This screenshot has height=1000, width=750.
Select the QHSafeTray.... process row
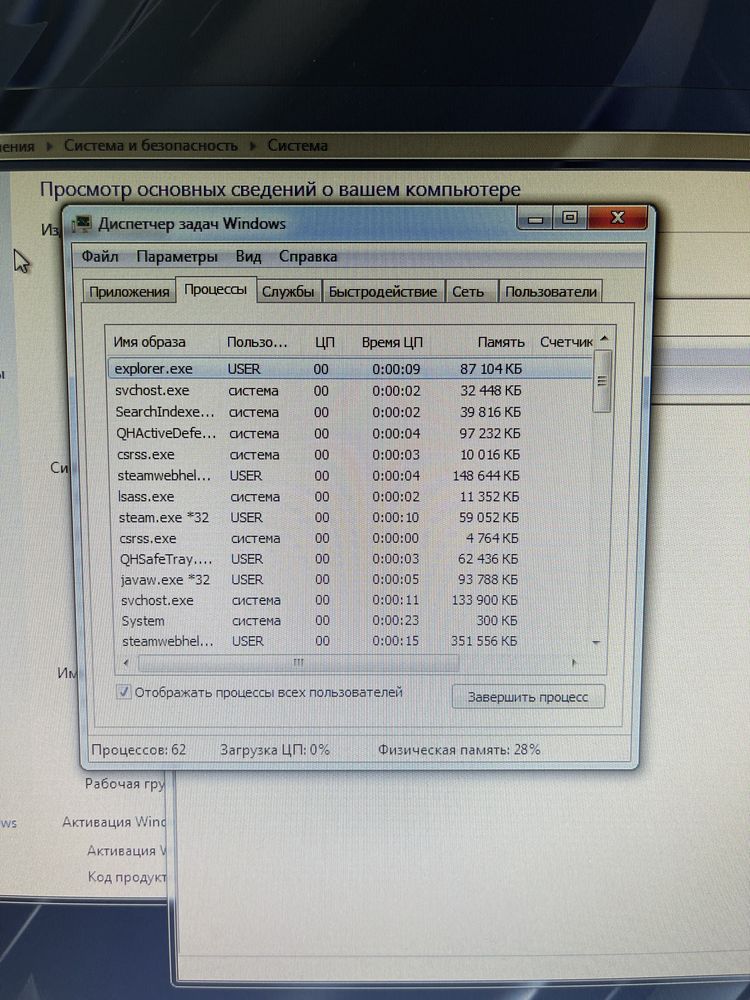point(351,559)
